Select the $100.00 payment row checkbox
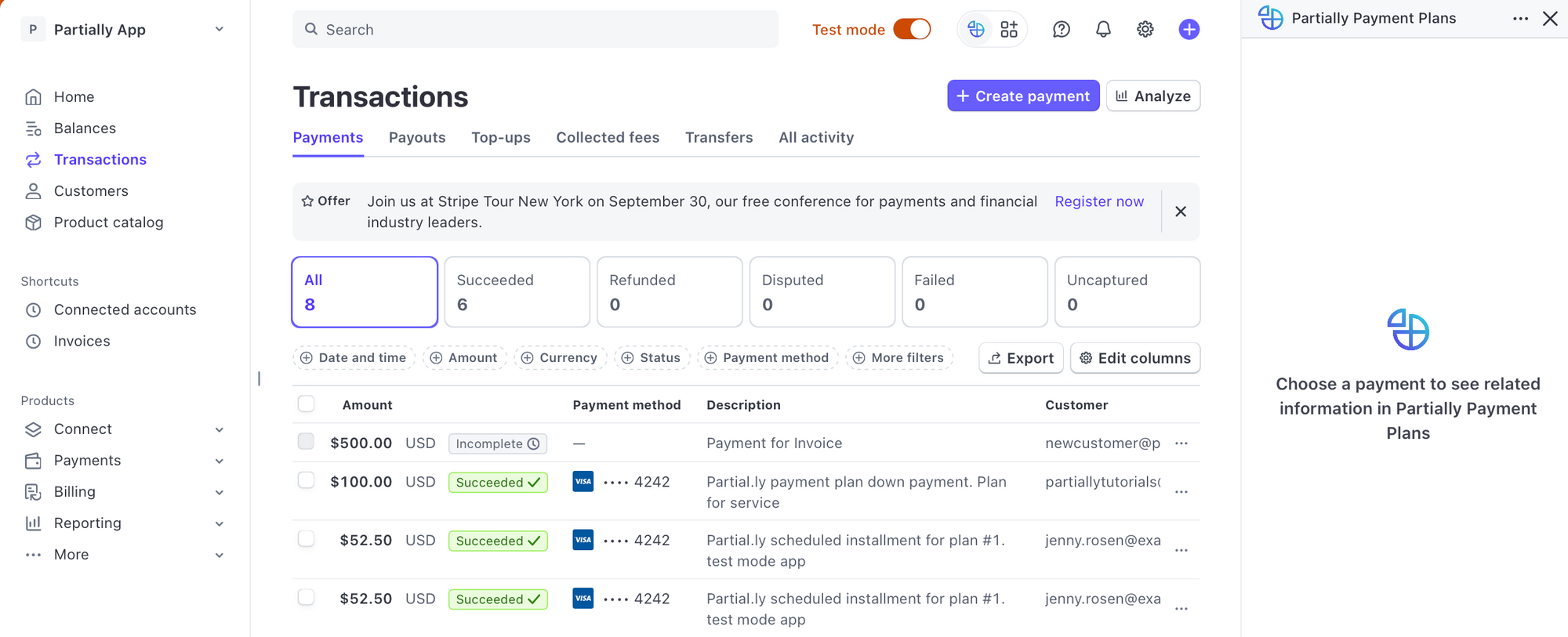The height and width of the screenshot is (637, 1568). pyautogui.click(x=307, y=480)
